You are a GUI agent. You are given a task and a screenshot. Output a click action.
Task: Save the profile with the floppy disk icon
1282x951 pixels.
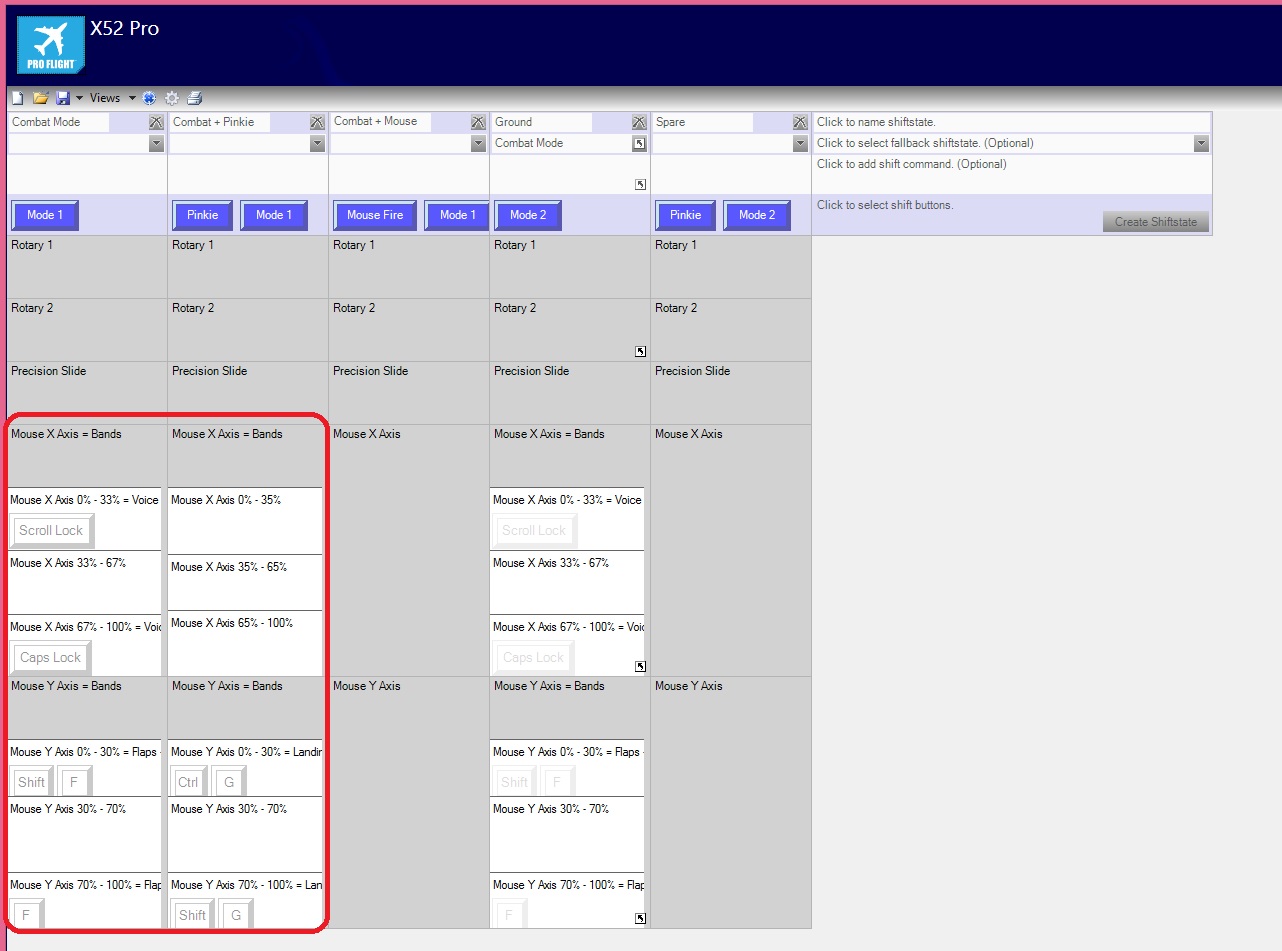pyautogui.click(x=63, y=98)
